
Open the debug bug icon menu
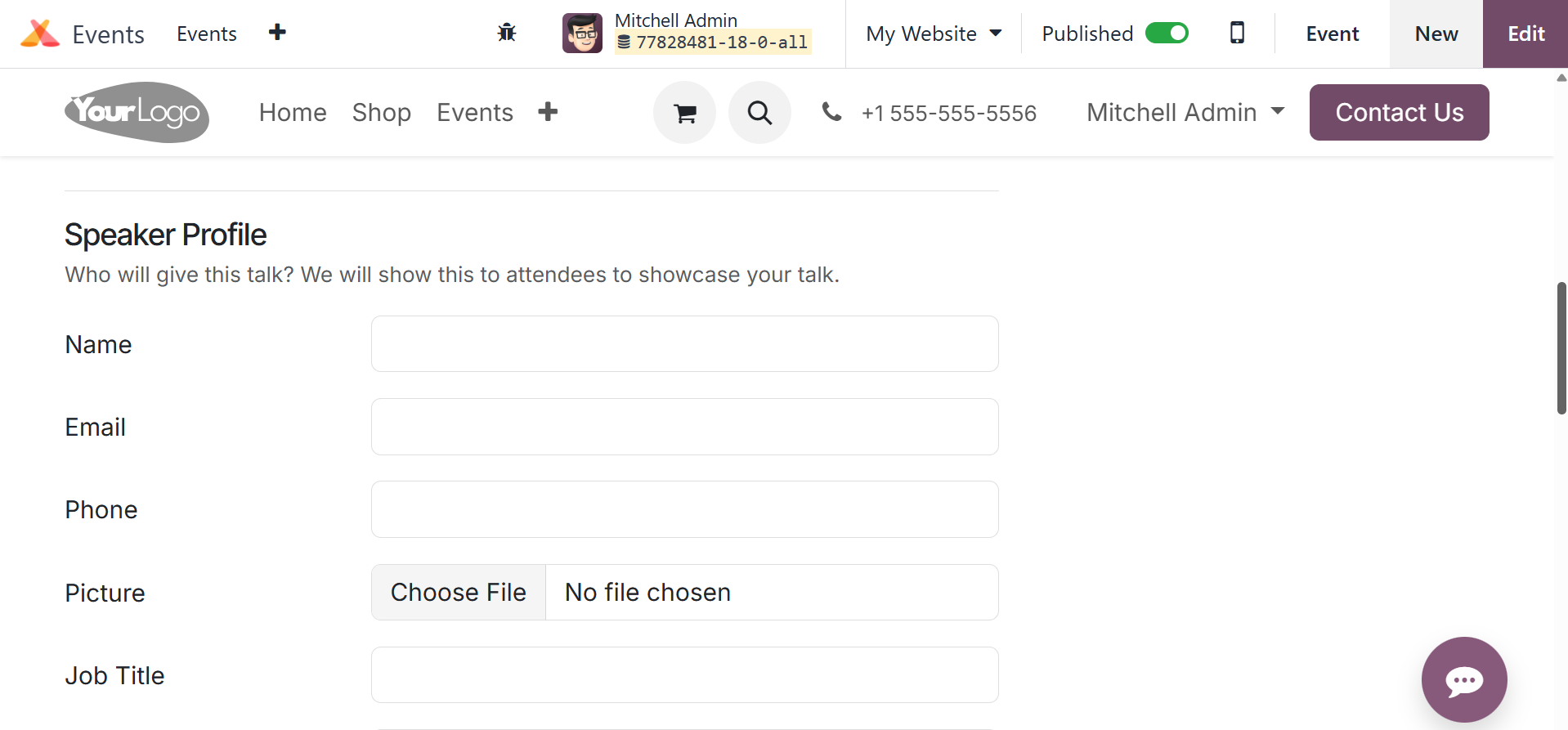pyautogui.click(x=507, y=33)
